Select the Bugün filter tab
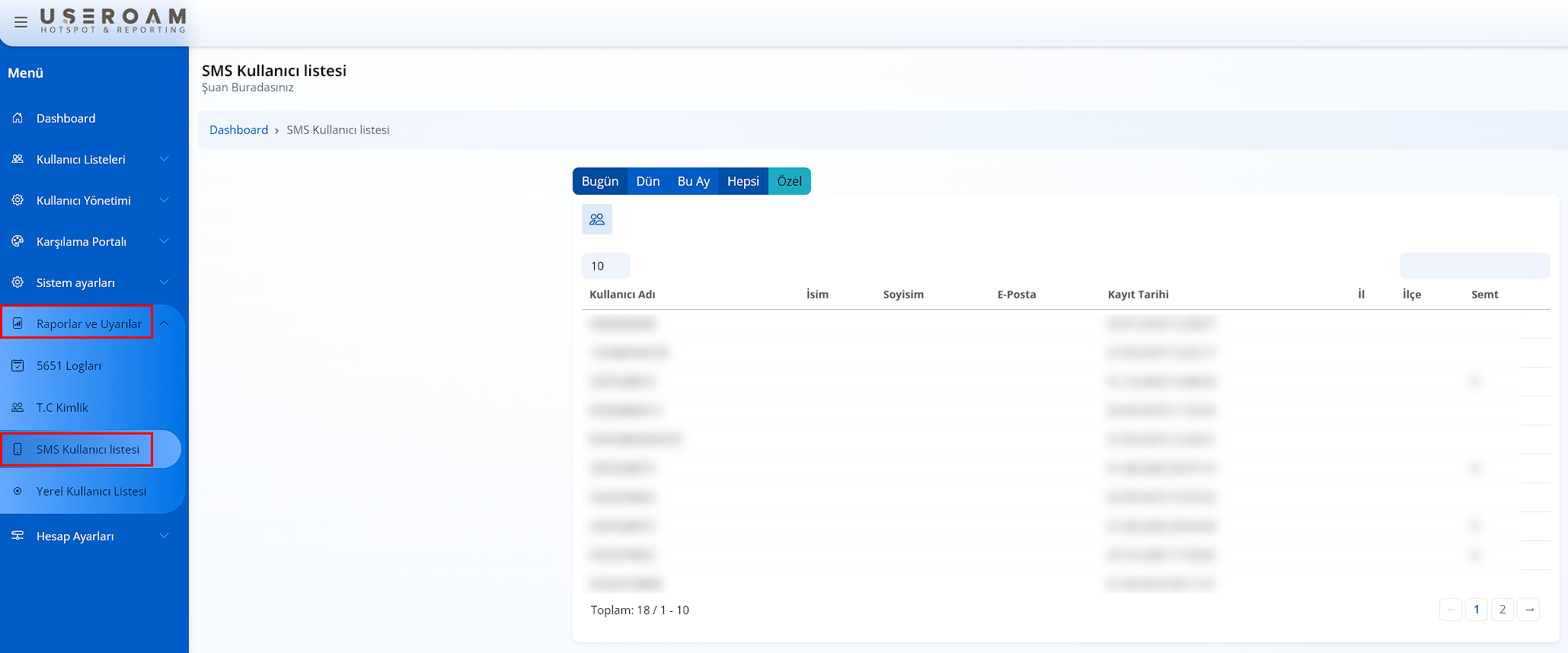Image resolution: width=1568 pixels, height=653 pixels. pyautogui.click(x=599, y=181)
